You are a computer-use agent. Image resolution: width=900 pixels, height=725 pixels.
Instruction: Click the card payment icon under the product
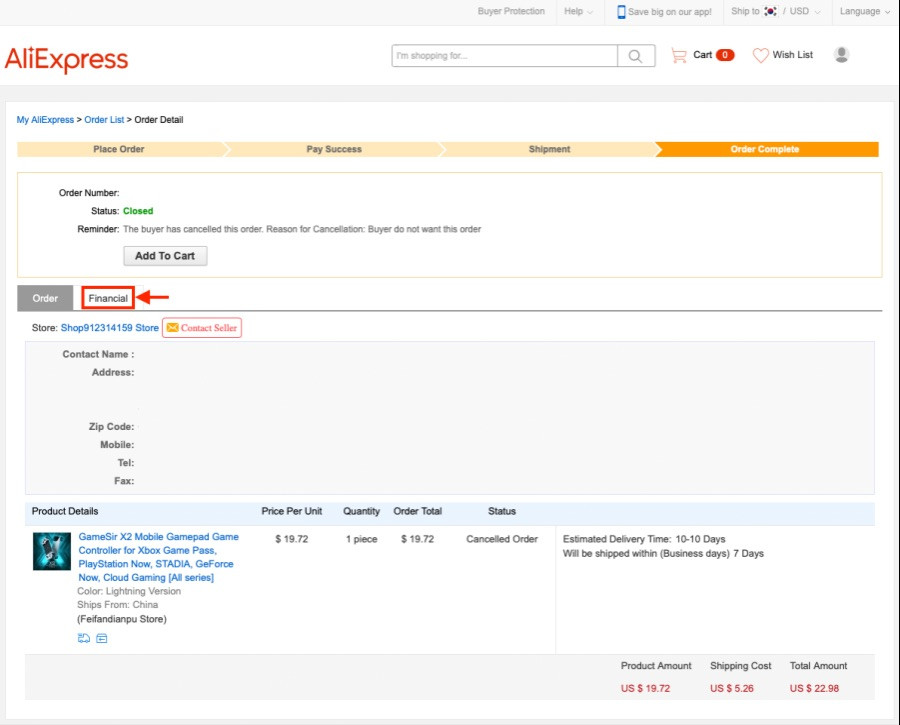coord(102,638)
